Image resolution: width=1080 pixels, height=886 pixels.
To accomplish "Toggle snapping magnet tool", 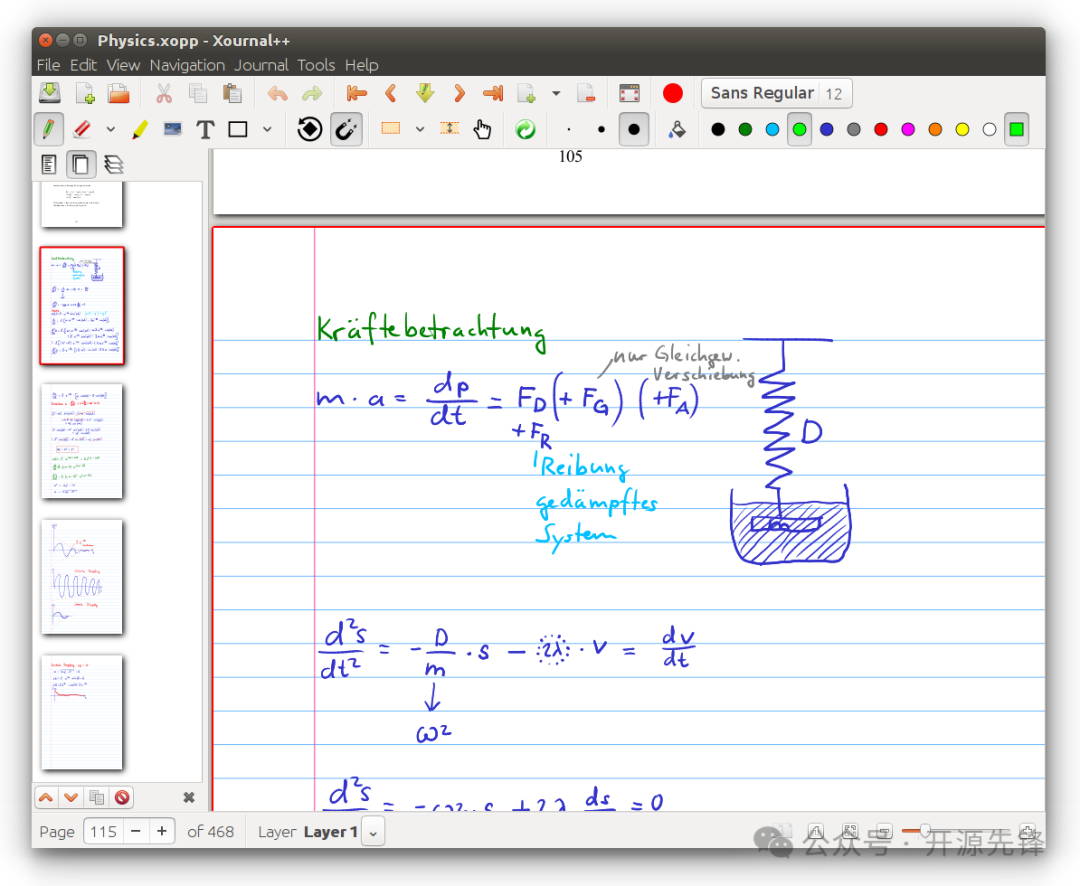I will point(346,129).
